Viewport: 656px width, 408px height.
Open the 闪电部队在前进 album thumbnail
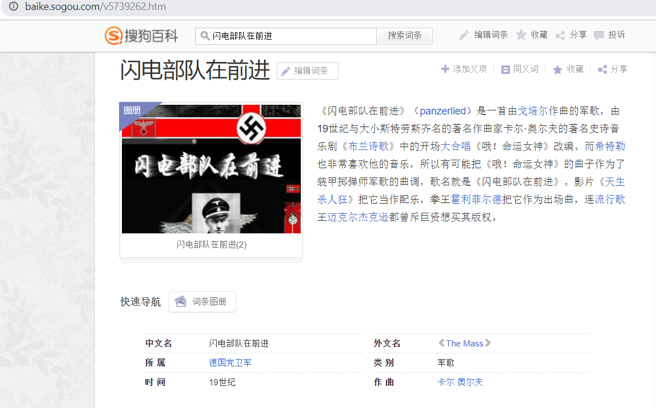point(211,168)
